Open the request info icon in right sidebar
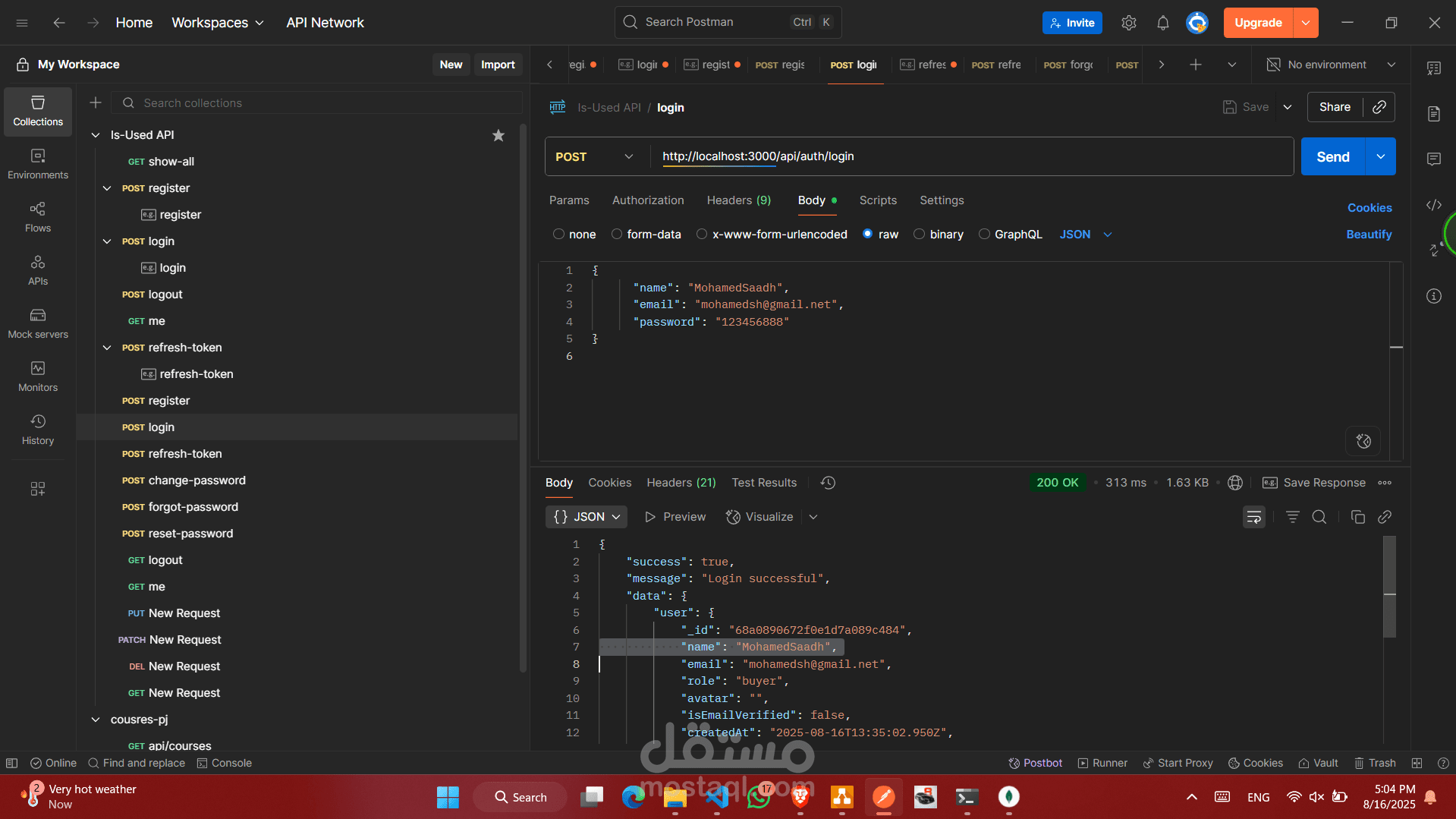1456x819 pixels. [x=1434, y=296]
